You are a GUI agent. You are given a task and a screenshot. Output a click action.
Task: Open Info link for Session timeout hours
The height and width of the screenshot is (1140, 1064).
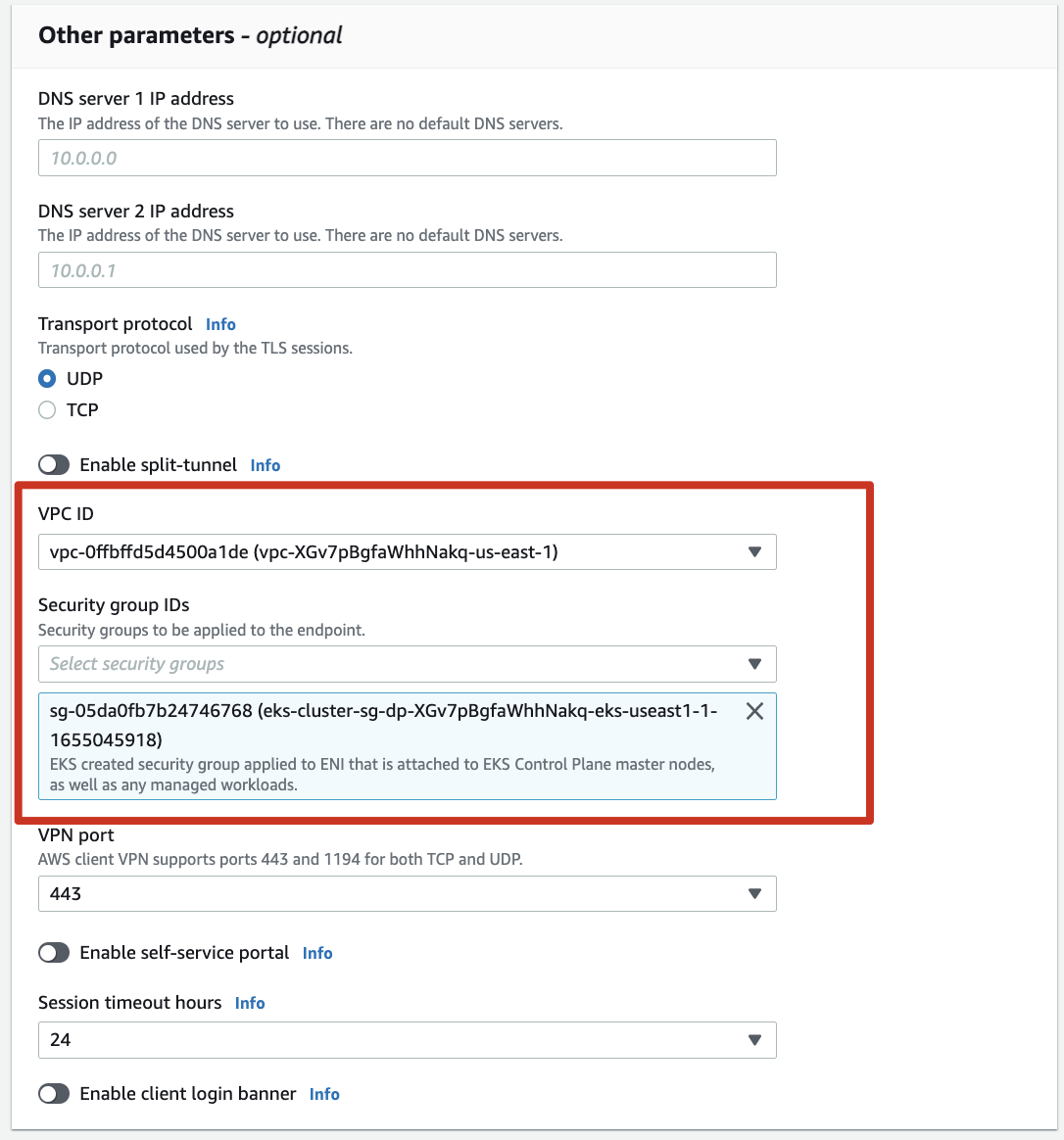[x=250, y=1003]
